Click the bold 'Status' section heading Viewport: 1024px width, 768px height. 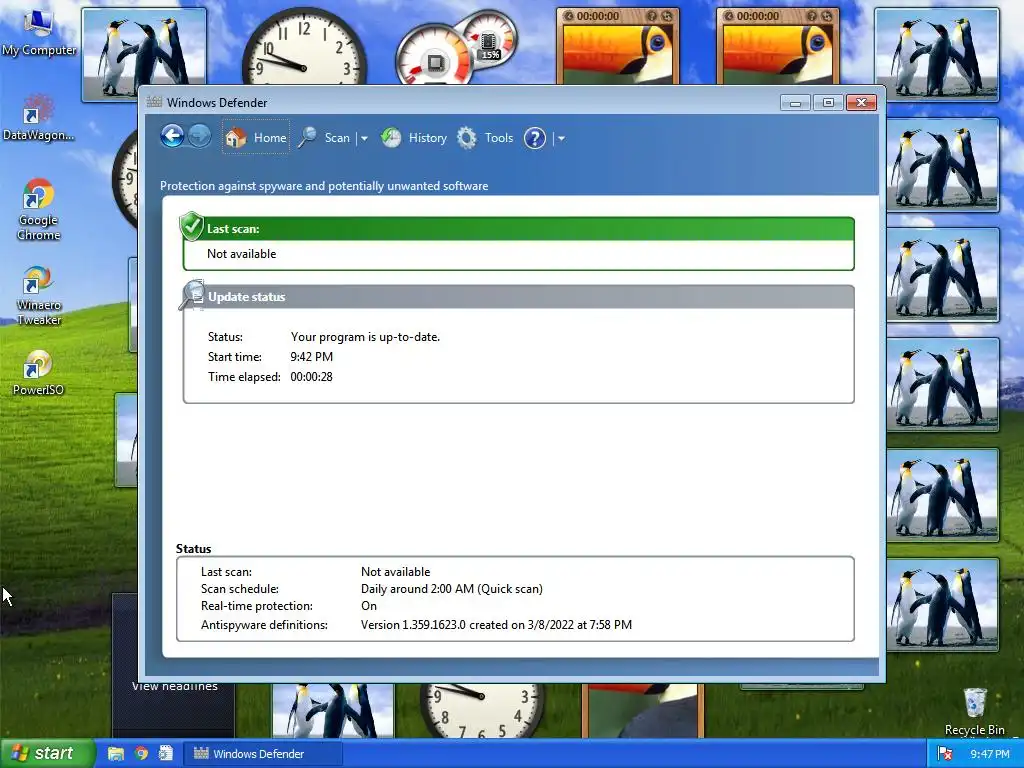tap(193, 549)
